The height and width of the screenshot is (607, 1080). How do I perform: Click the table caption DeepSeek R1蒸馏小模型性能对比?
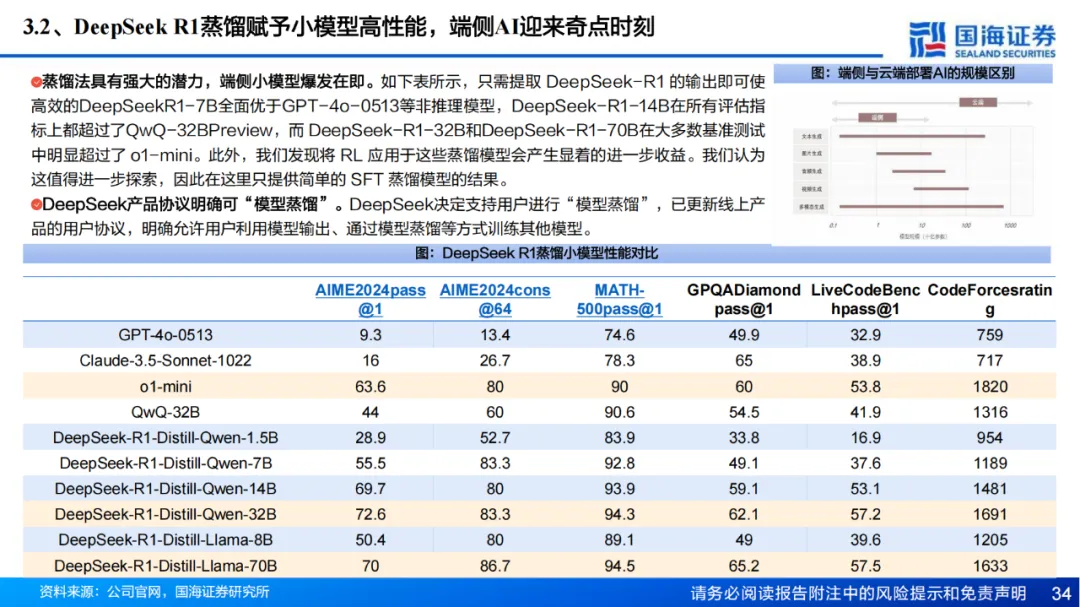(x=537, y=254)
